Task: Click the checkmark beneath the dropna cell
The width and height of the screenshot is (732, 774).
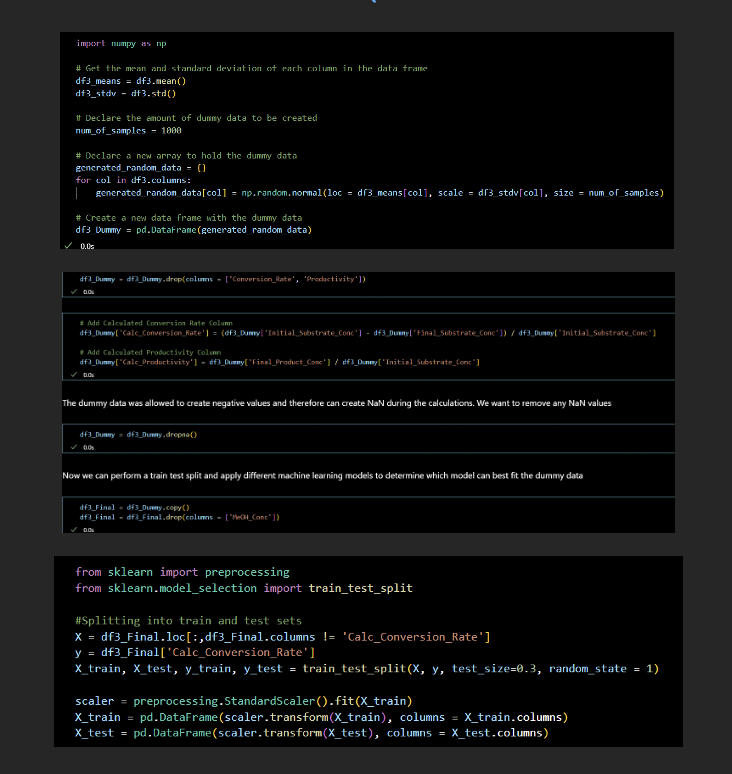Action: click(x=76, y=449)
